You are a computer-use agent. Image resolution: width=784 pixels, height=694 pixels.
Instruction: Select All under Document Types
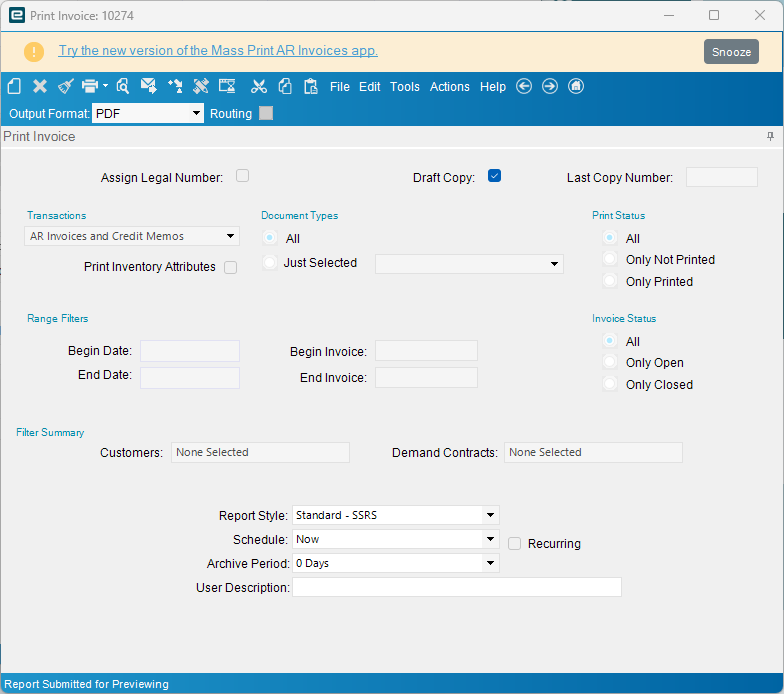270,238
